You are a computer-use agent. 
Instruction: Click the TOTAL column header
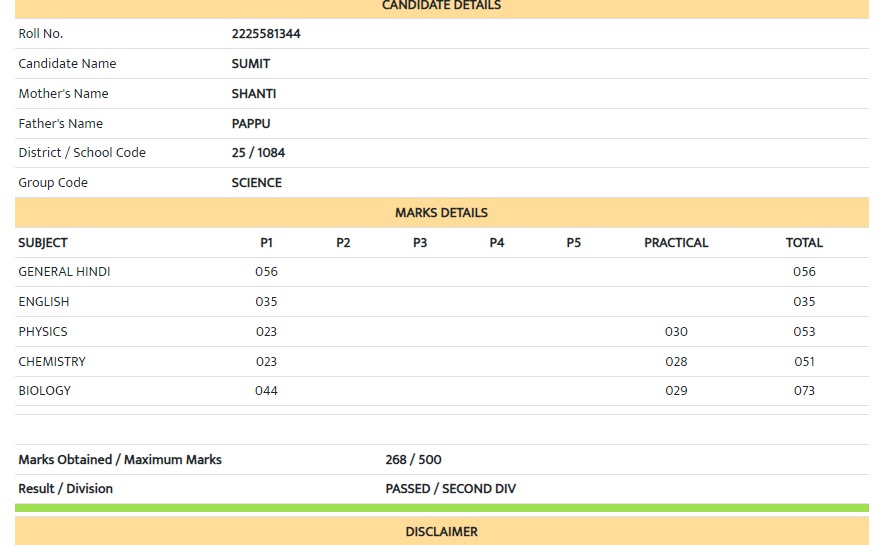point(804,243)
